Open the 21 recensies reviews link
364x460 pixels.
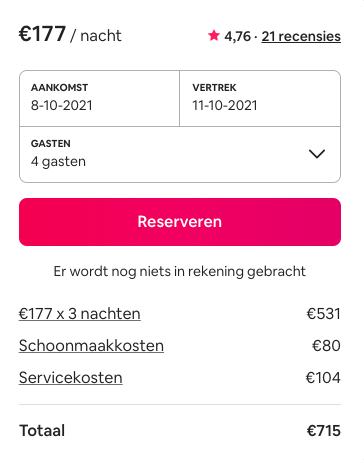pyautogui.click(x=301, y=36)
